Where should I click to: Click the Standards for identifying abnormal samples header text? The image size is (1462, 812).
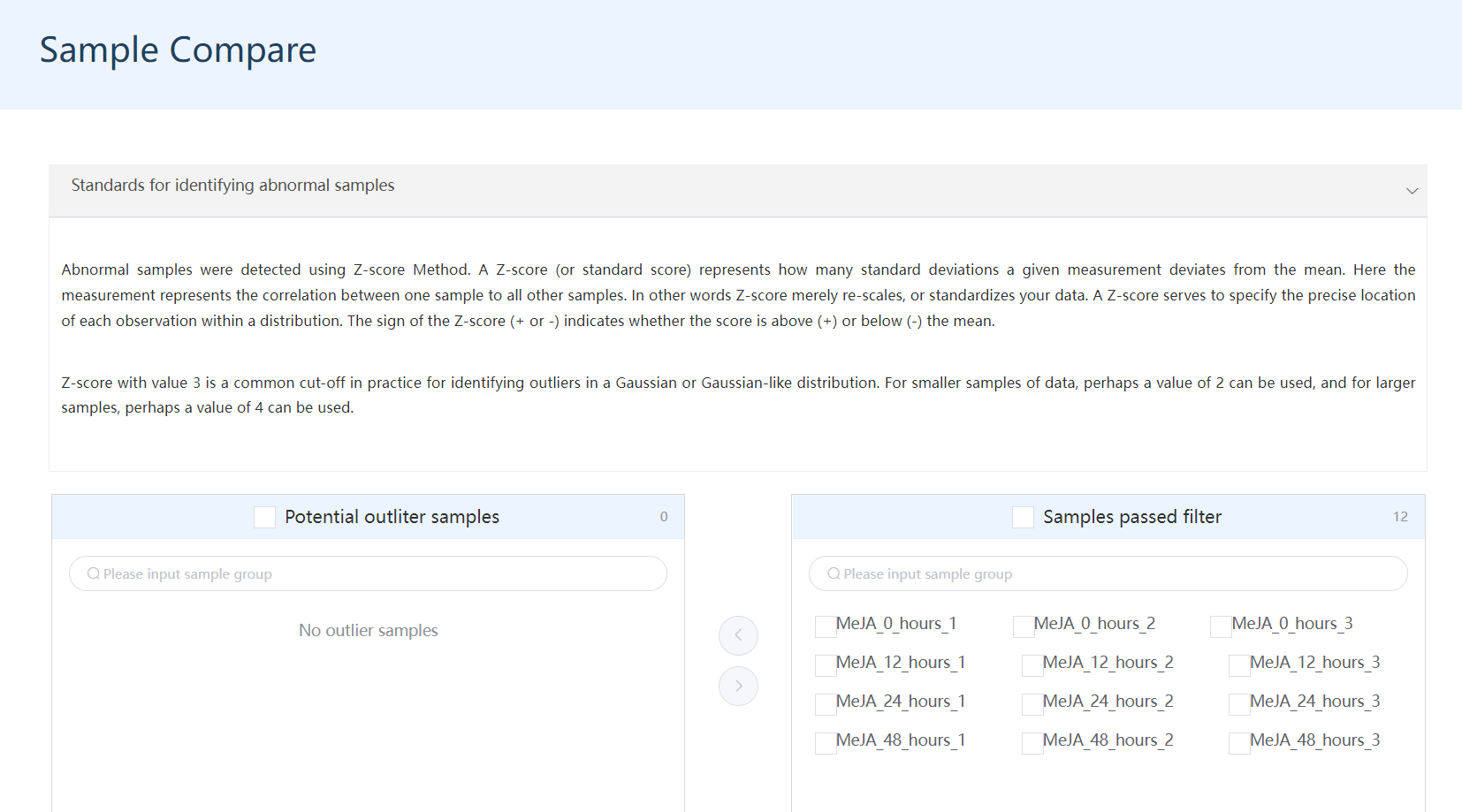pyautogui.click(x=232, y=186)
